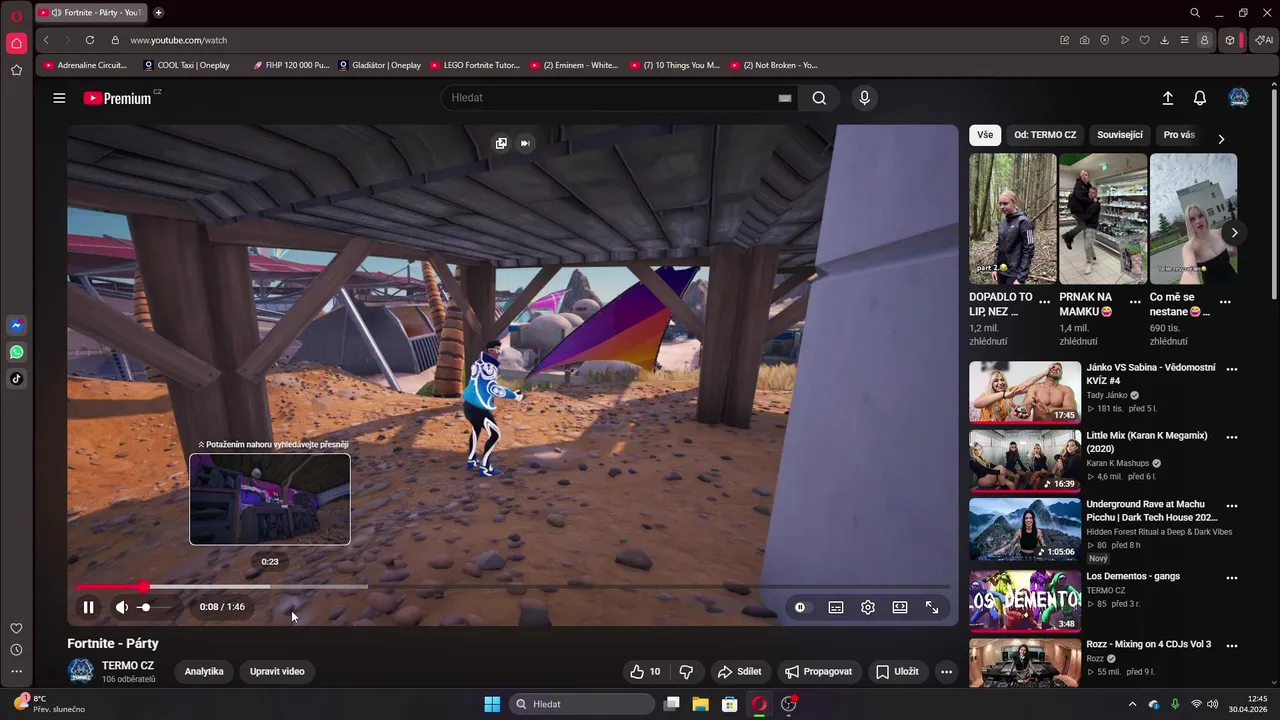The image size is (1280, 720).
Task: Go to YouTube Premium home logo
Action: pos(118,98)
